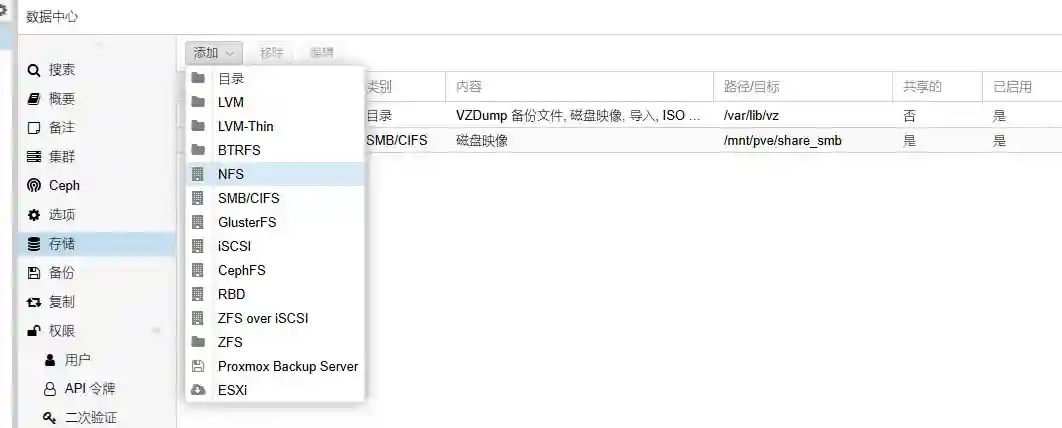Click the folder icon next to BTRFS
1062x428 pixels.
coord(198,150)
